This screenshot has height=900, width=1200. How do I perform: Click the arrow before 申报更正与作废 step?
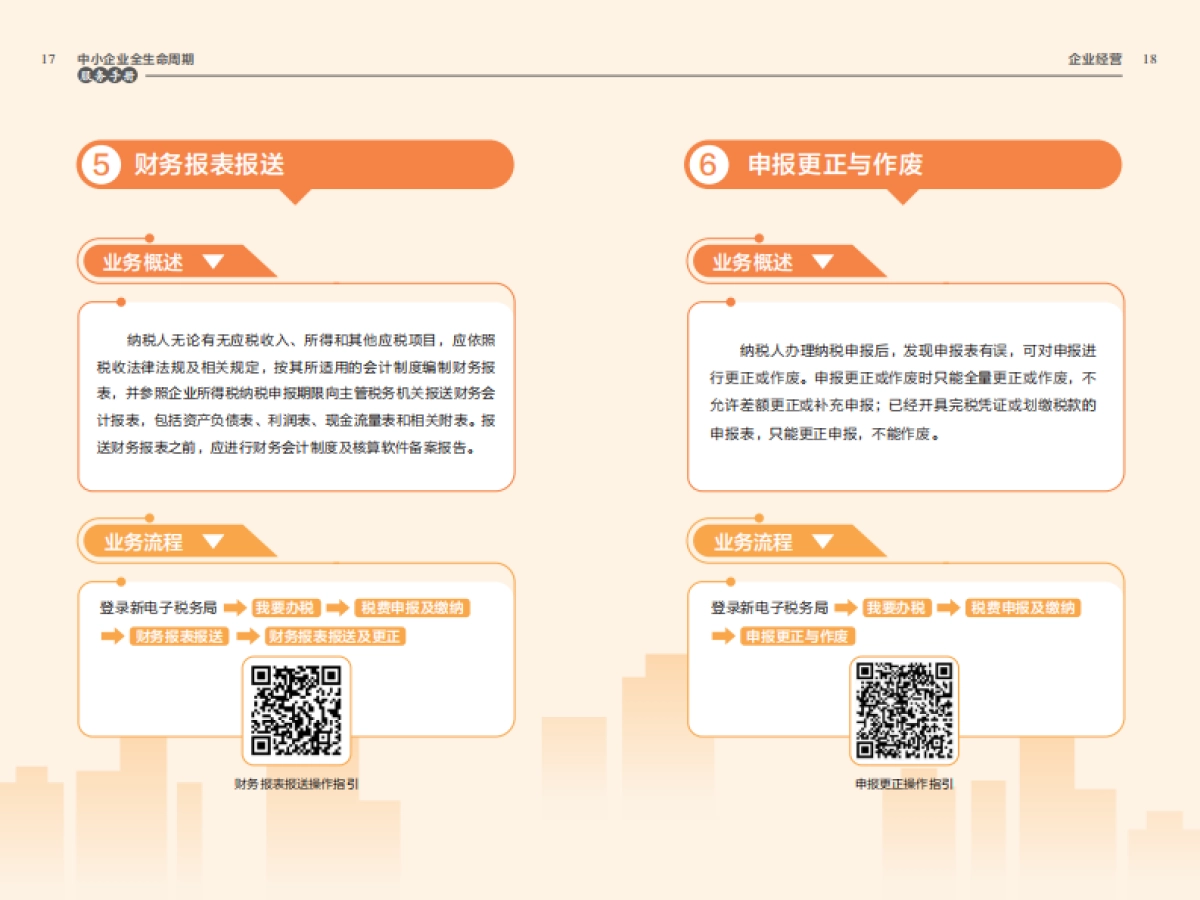721,635
